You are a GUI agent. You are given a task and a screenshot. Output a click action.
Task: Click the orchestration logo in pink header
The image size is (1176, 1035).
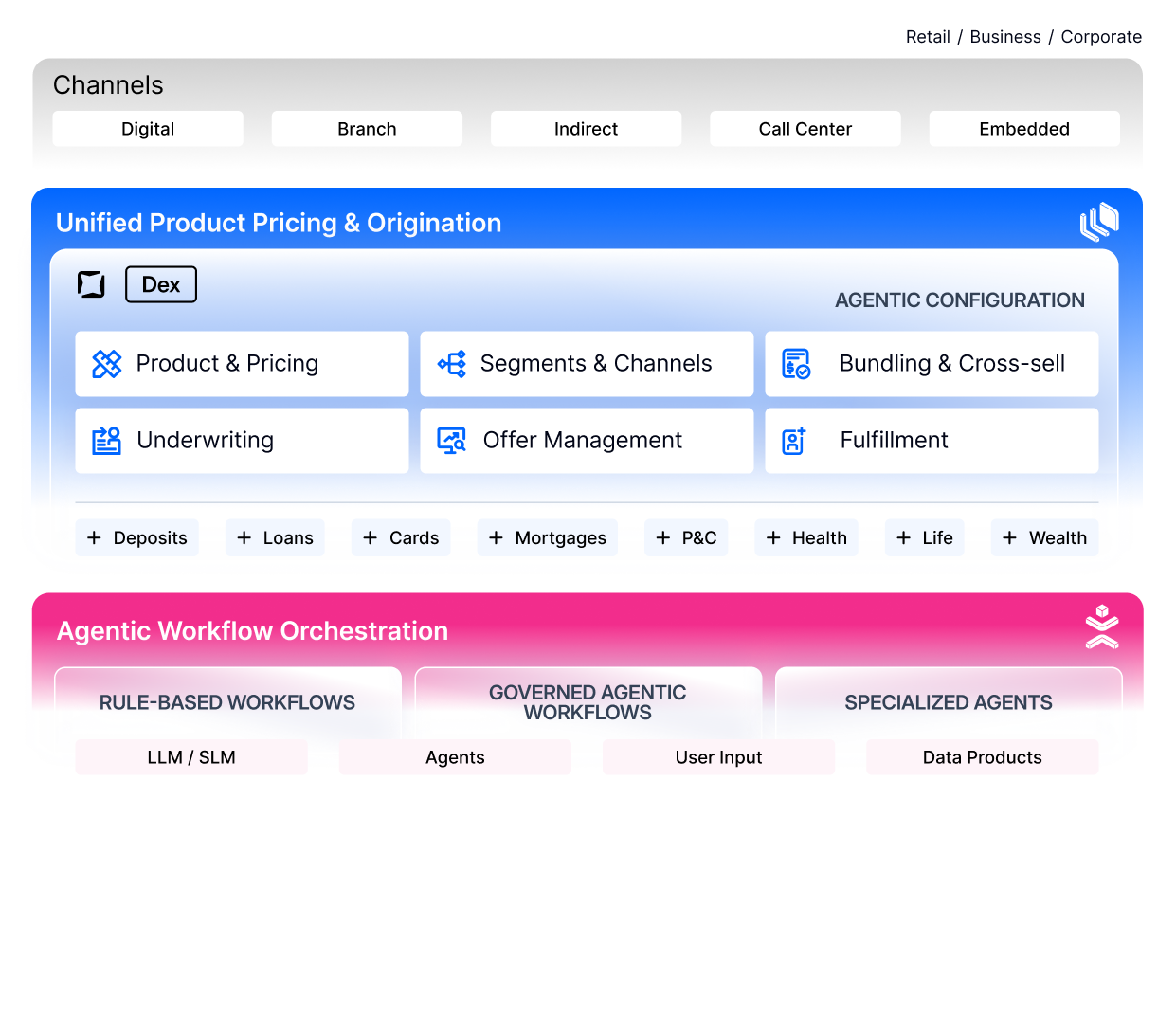click(x=1102, y=626)
